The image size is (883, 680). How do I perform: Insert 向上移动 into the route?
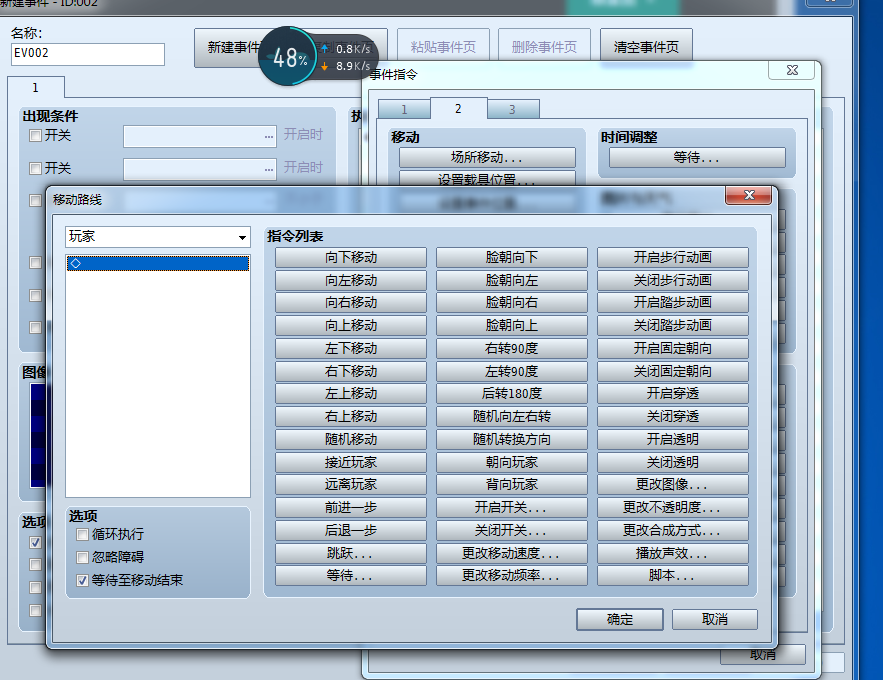(351, 325)
